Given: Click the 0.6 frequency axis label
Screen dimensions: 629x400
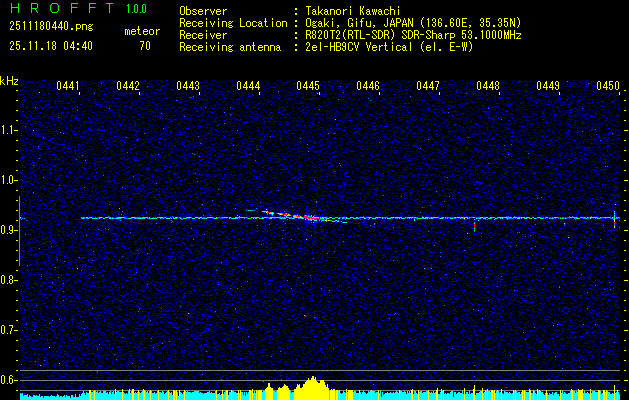Looking at the screenshot, I should point(9,379).
